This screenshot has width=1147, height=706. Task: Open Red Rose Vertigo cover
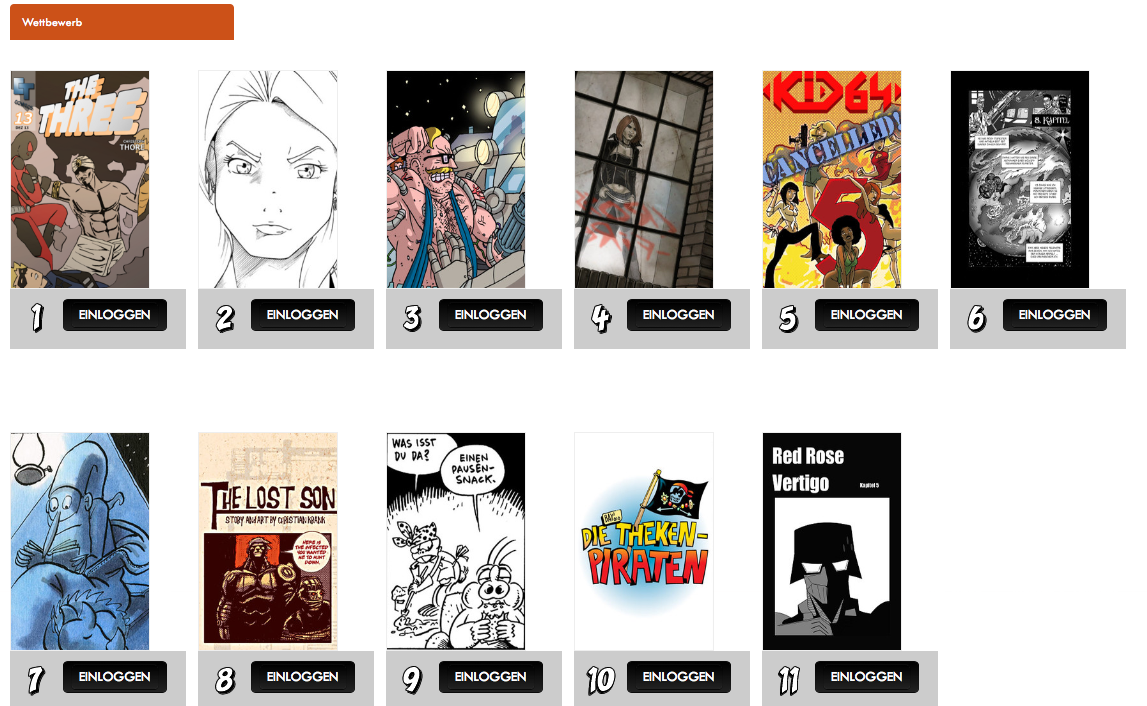[x=832, y=541]
